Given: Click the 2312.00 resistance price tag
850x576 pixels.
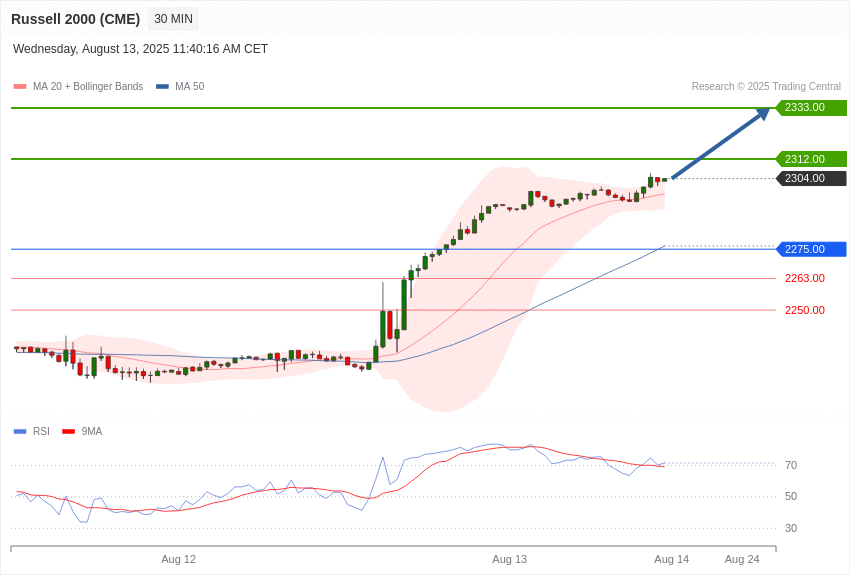Looking at the screenshot, I should (x=812, y=159).
